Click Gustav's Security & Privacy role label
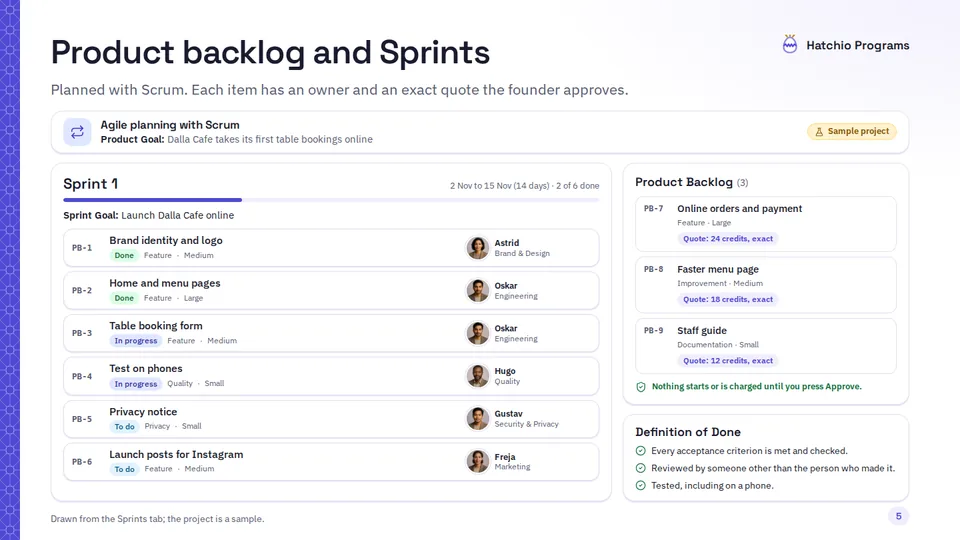This screenshot has width=960, height=540. (527, 424)
